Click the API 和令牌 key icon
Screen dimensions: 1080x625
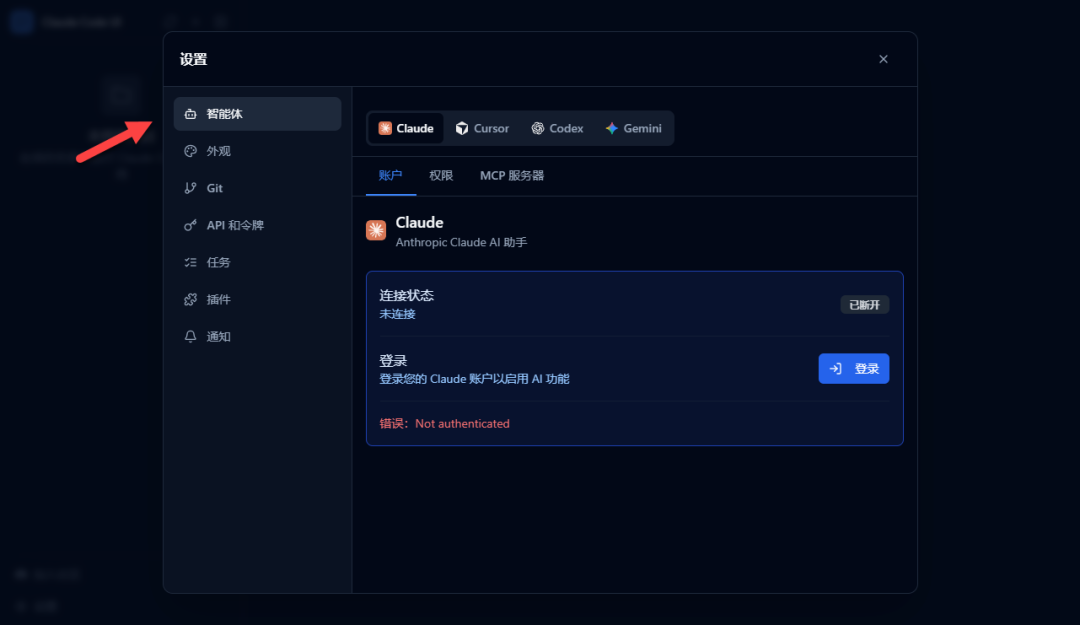[x=191, y=225]
